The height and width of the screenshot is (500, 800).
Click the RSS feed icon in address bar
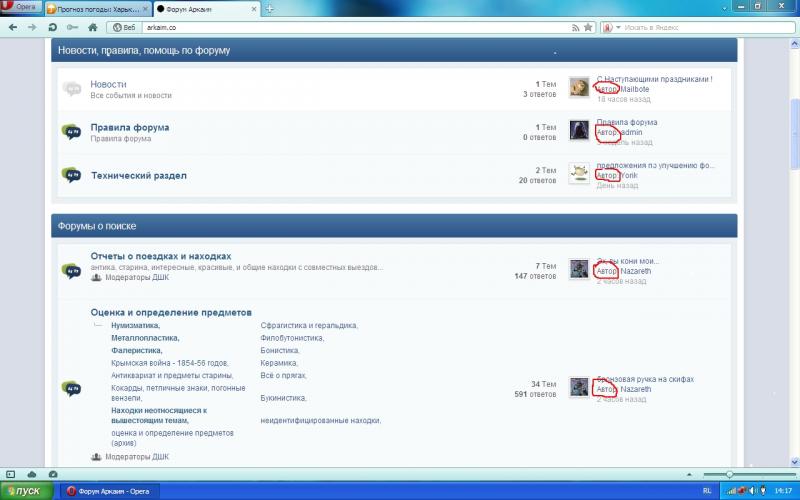coord(576,27)
